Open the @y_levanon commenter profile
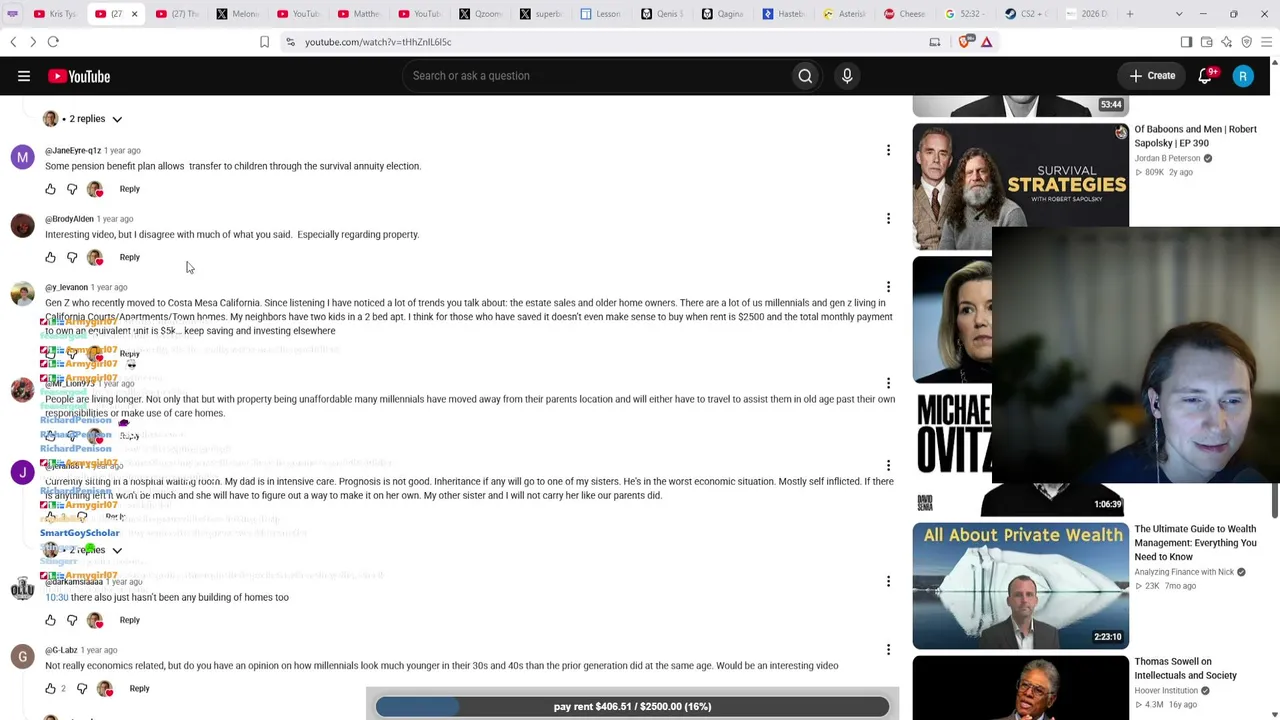This screenshot has width=1280, height=720. pyautogui.click(x=66, y=288)
